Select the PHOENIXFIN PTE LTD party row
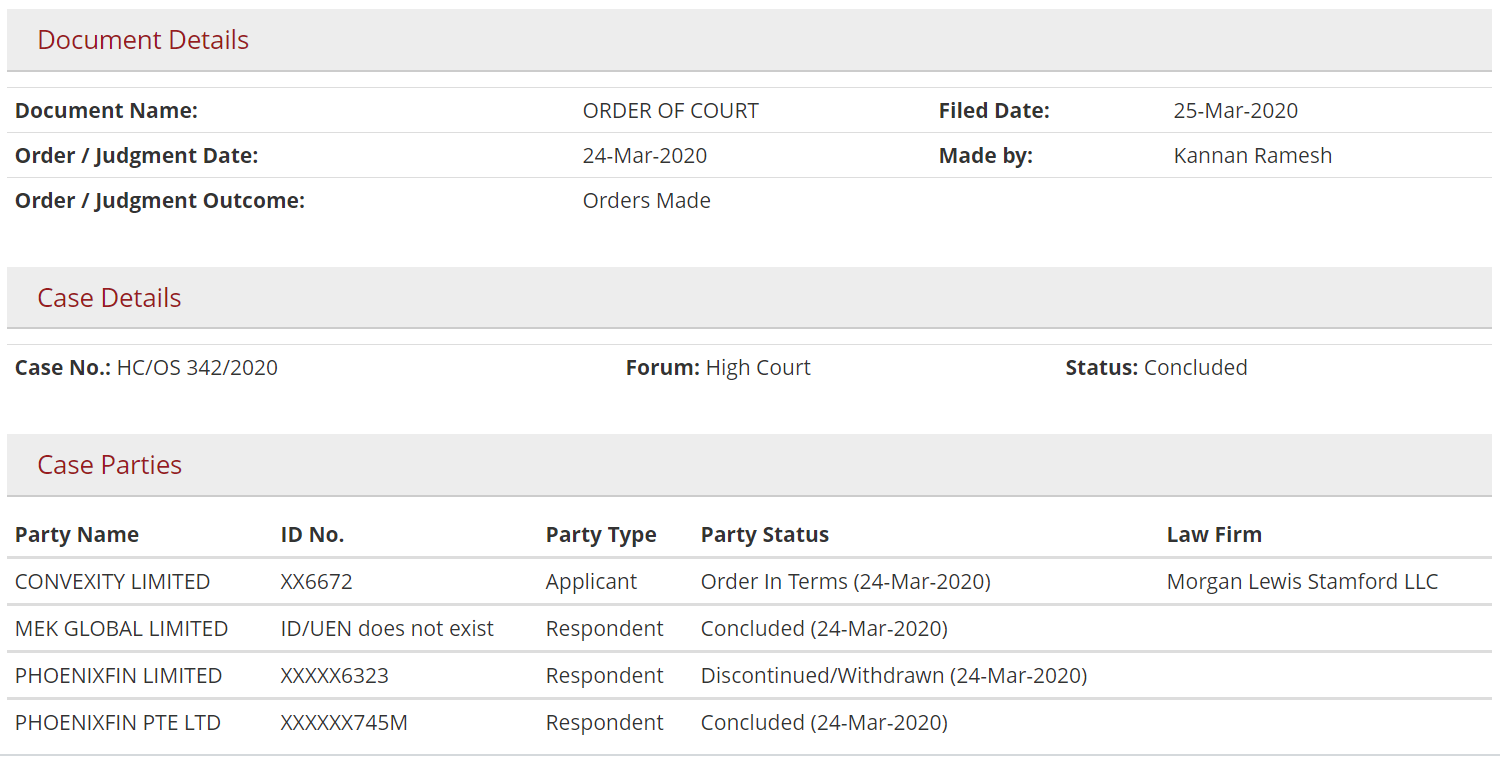 [x=749, y=723]
